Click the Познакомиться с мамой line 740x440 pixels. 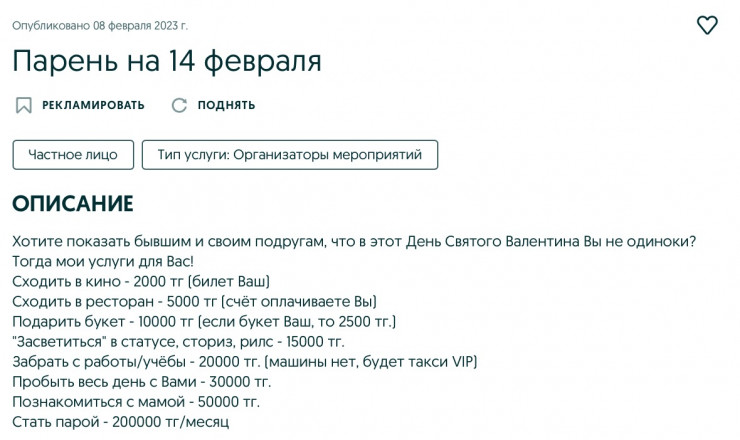(136, 401)
